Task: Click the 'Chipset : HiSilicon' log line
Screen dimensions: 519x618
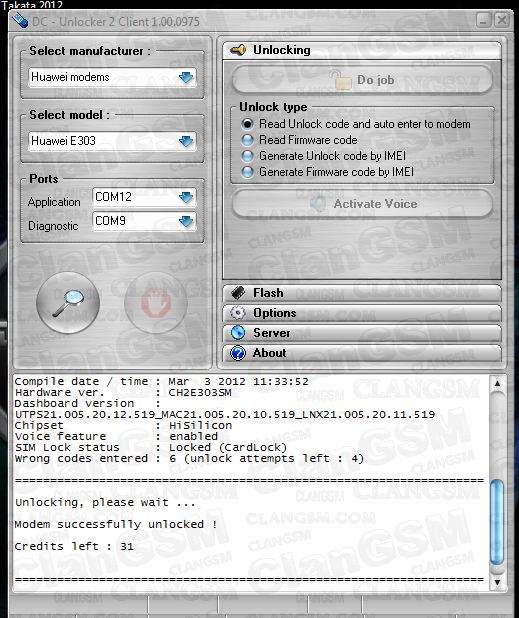Action: 123,426
